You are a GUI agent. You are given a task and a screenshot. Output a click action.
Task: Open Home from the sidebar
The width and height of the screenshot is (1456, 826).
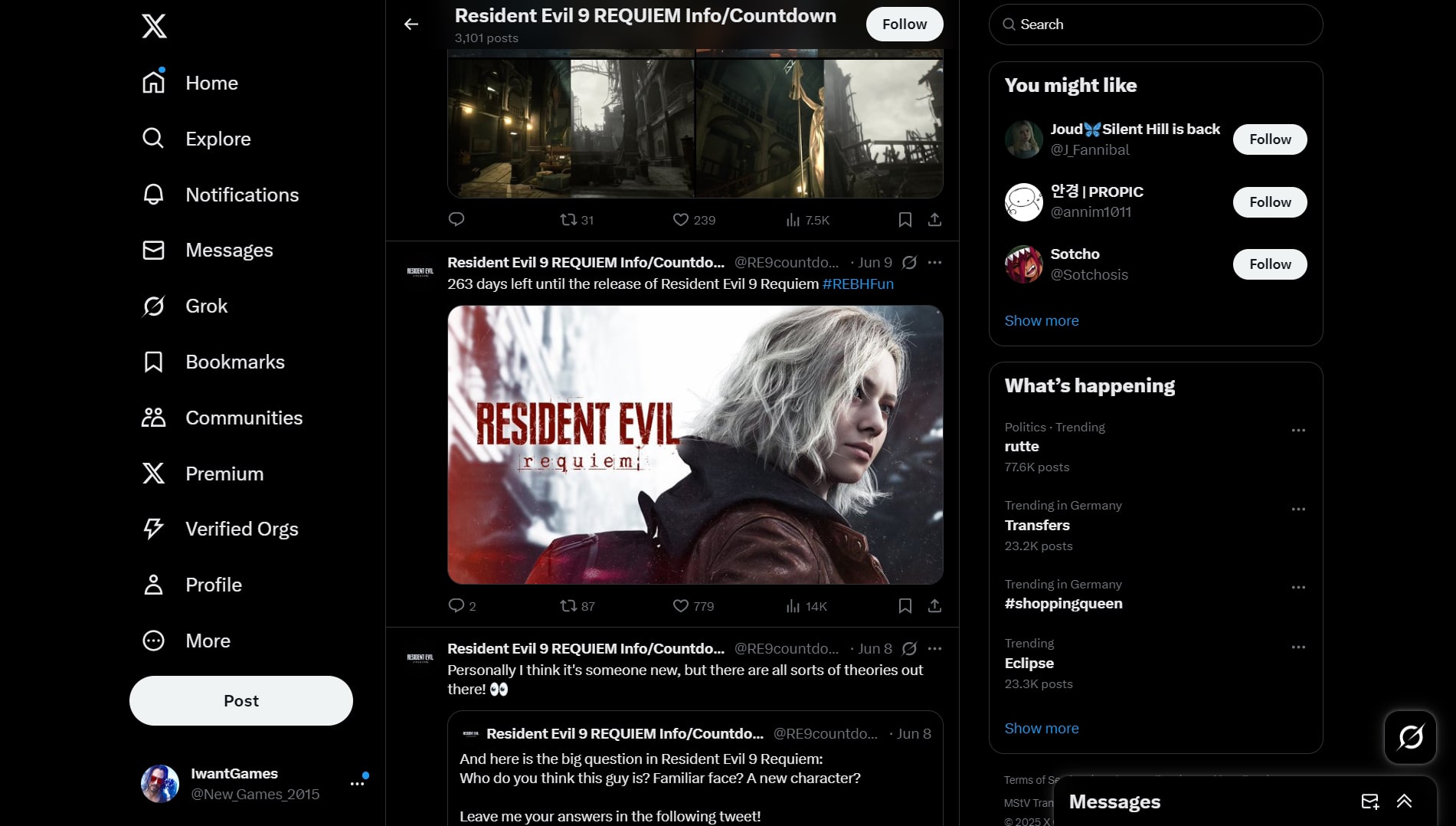(x=190, y=83)
